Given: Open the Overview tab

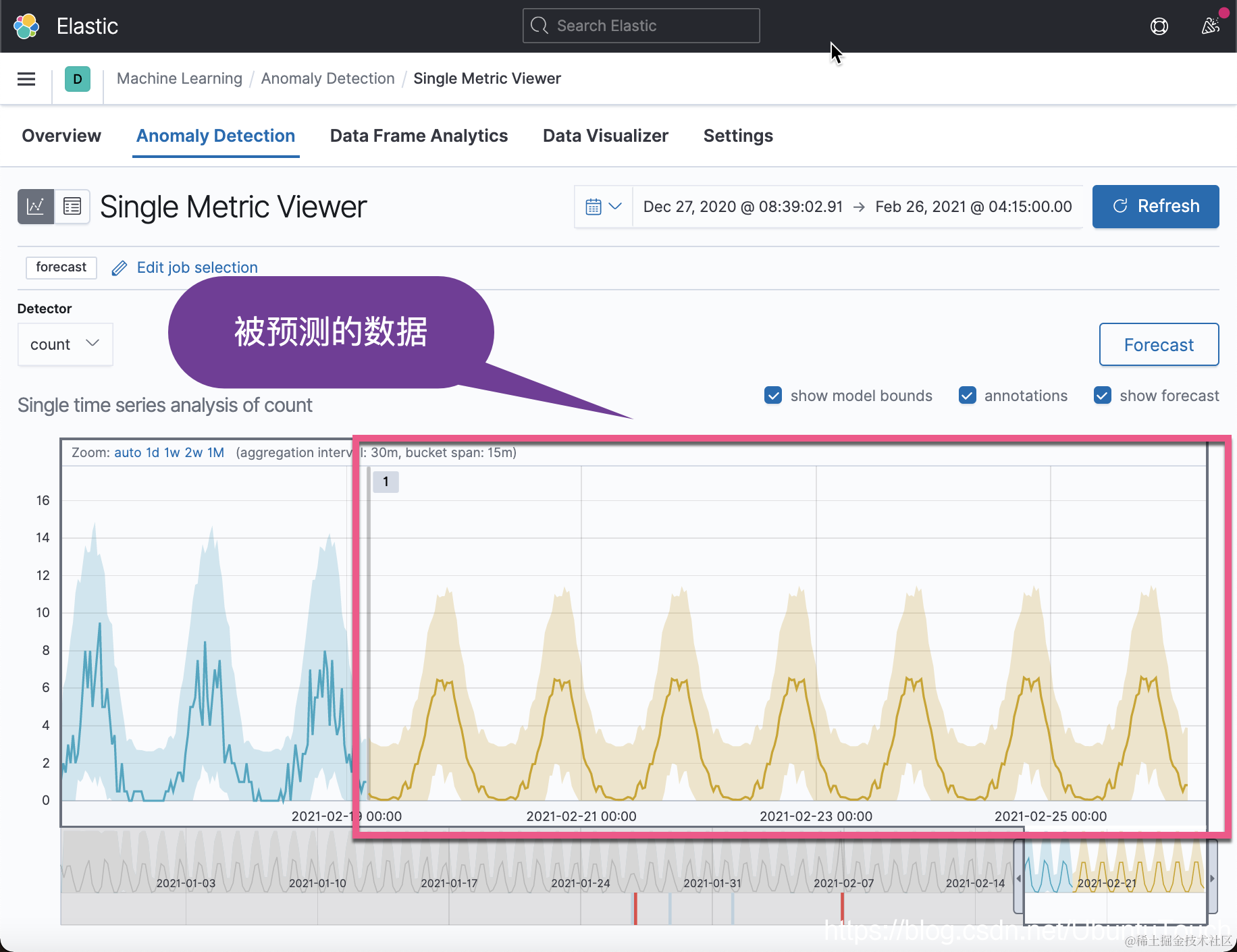Looking at the screenshot, I should 61,136.
